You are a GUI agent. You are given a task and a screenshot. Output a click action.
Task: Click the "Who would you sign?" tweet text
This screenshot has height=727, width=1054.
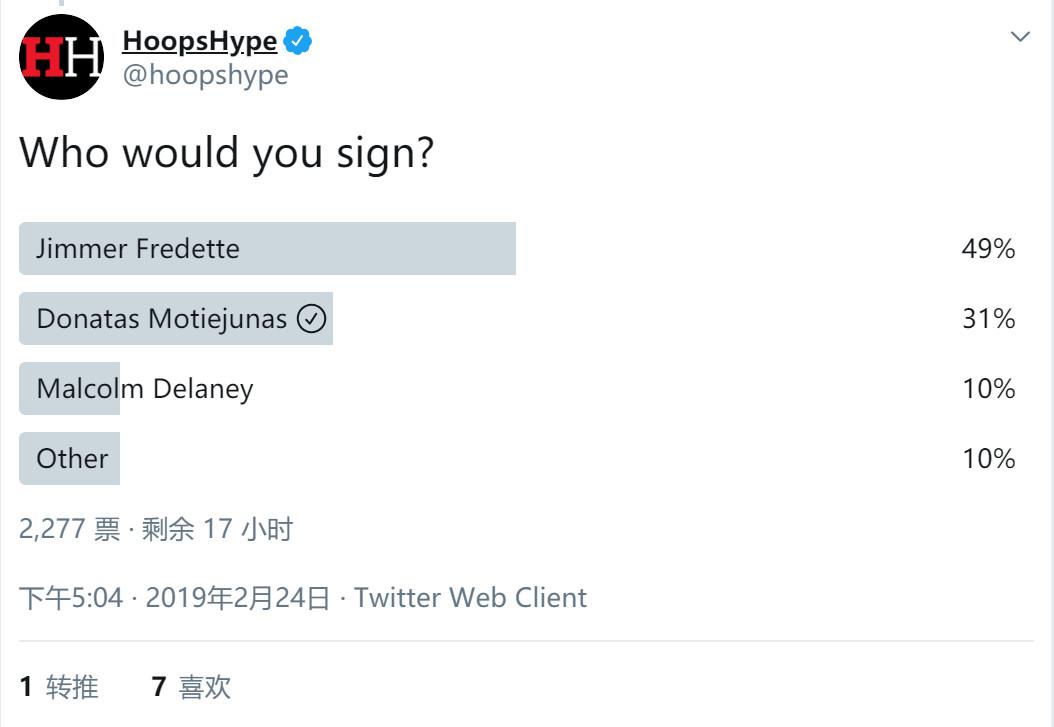(226, 153)
